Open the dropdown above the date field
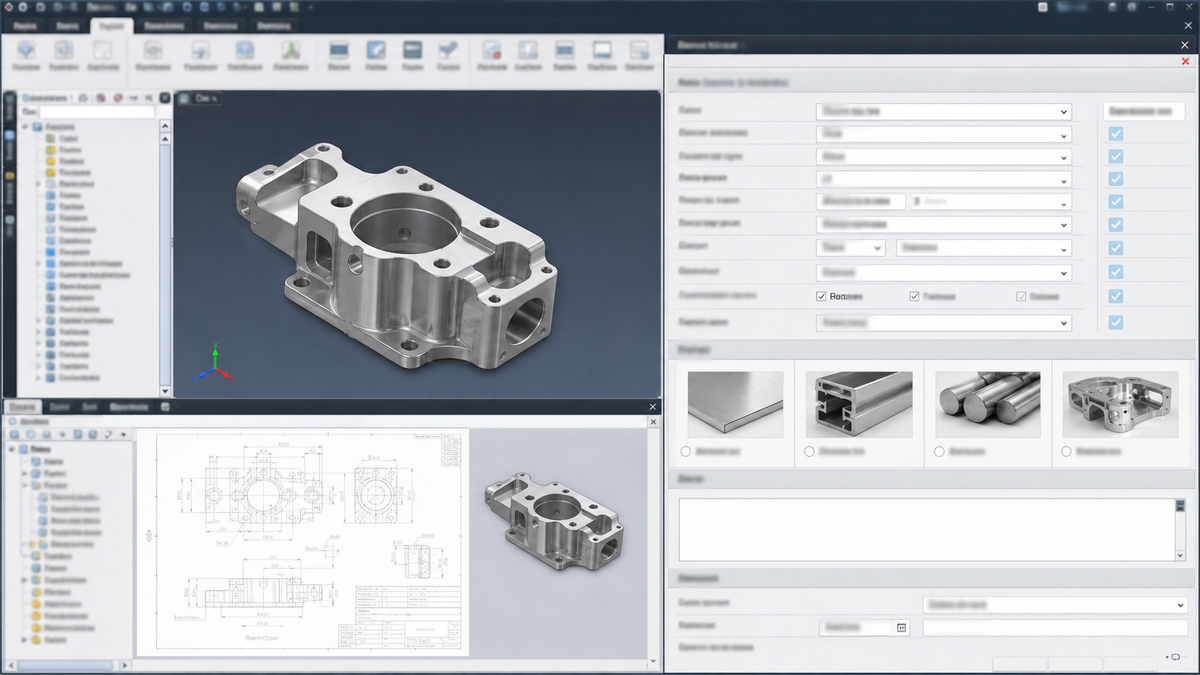The width and height of the screenshot is (1200, 675). pos(1054,605)
